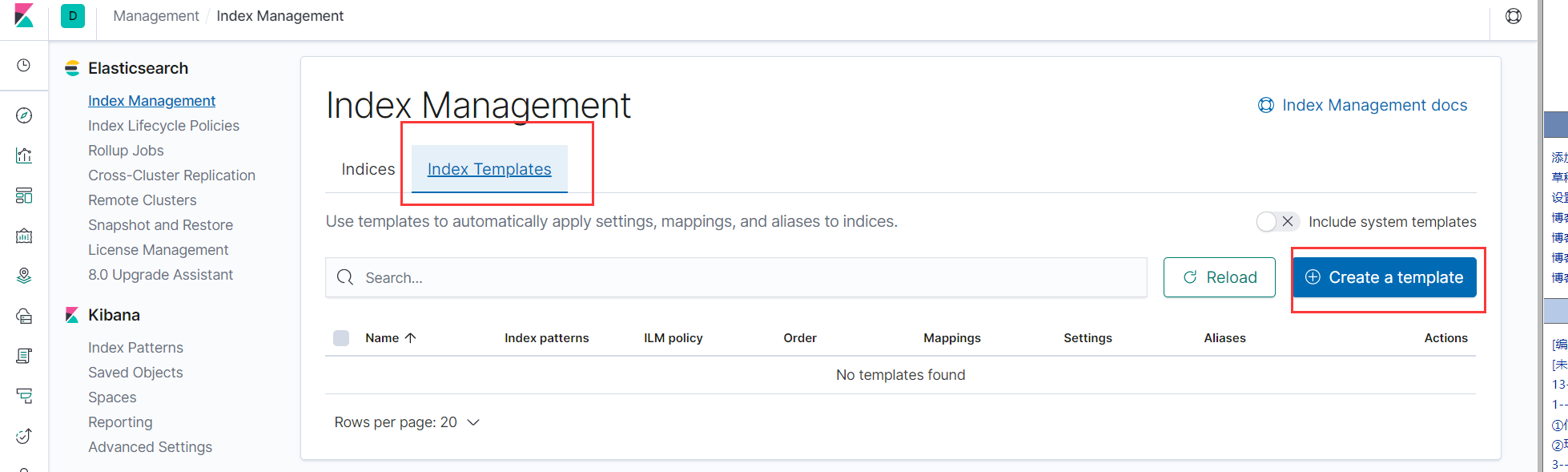This screenshot has height=472, width=1568.
Task: Open Maps icon in sidebar
Action: 24,276
